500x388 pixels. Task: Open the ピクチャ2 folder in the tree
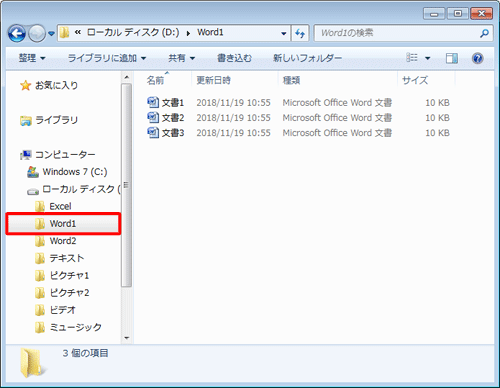69,293
